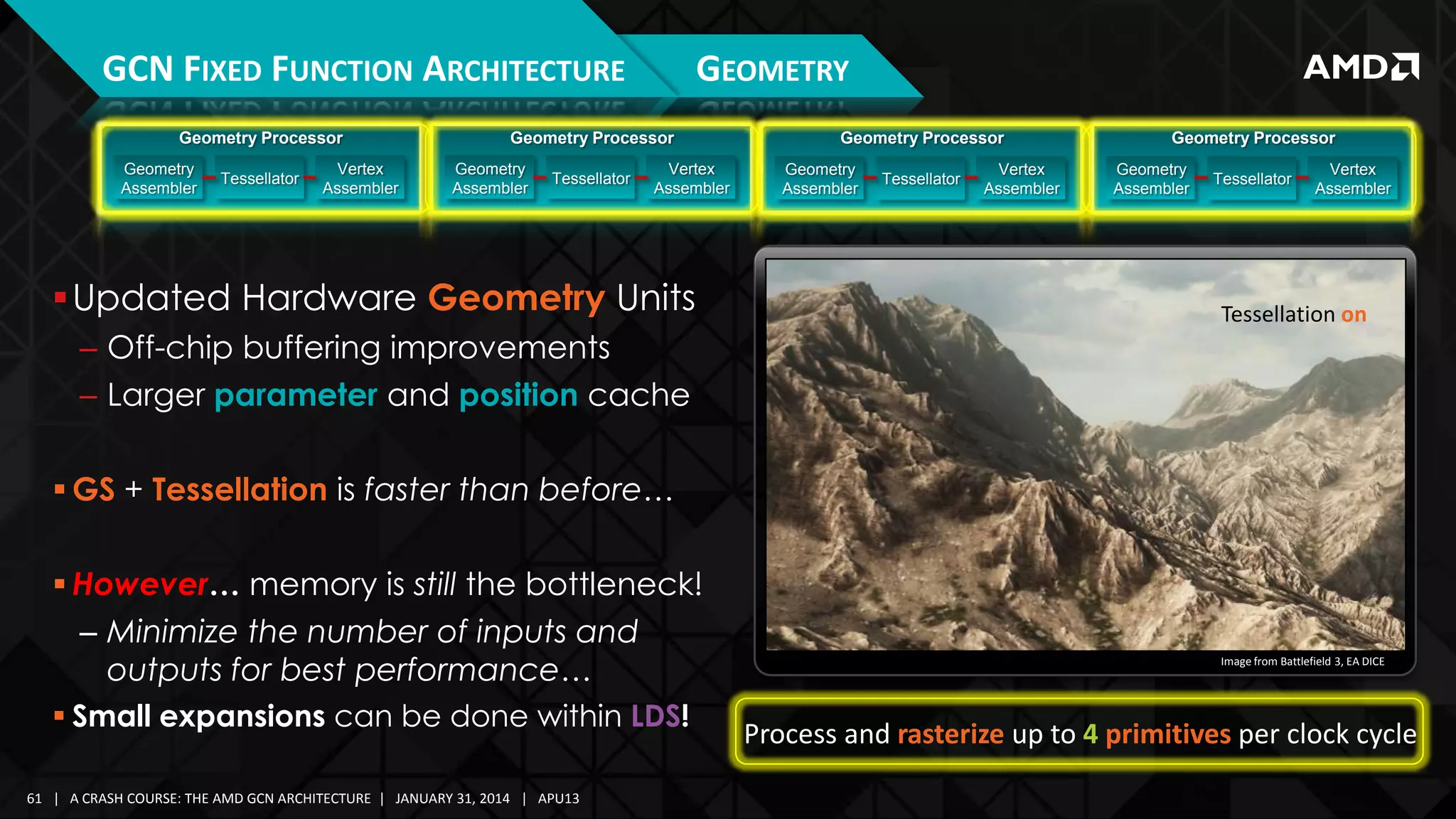The height and width of the screenshot is (819, 1456).
Task: Click the third Geometry Processor title
Action: (x=921, y=138)
